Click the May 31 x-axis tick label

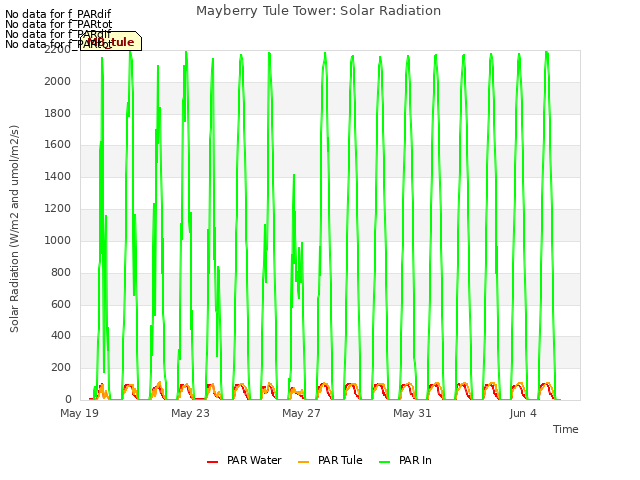(x=412, y=413)
